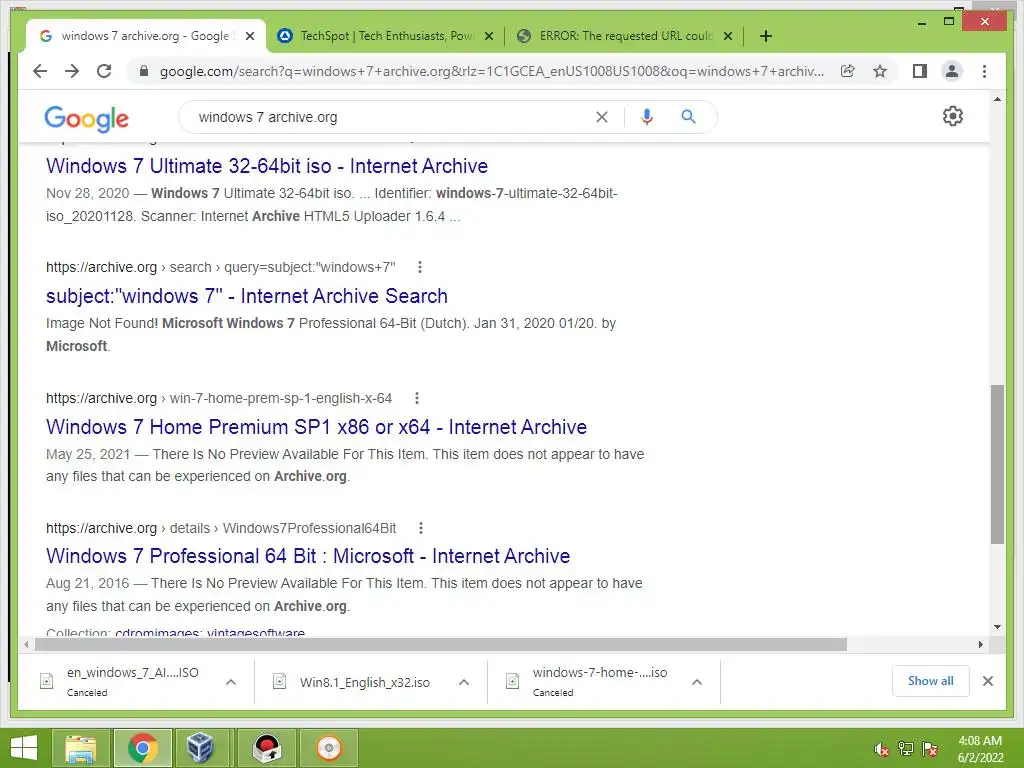Viewport: 1024px width, 768px height.
Task: Click scroll right arrow
Action: pyautogui.click(x=980, y=645)
